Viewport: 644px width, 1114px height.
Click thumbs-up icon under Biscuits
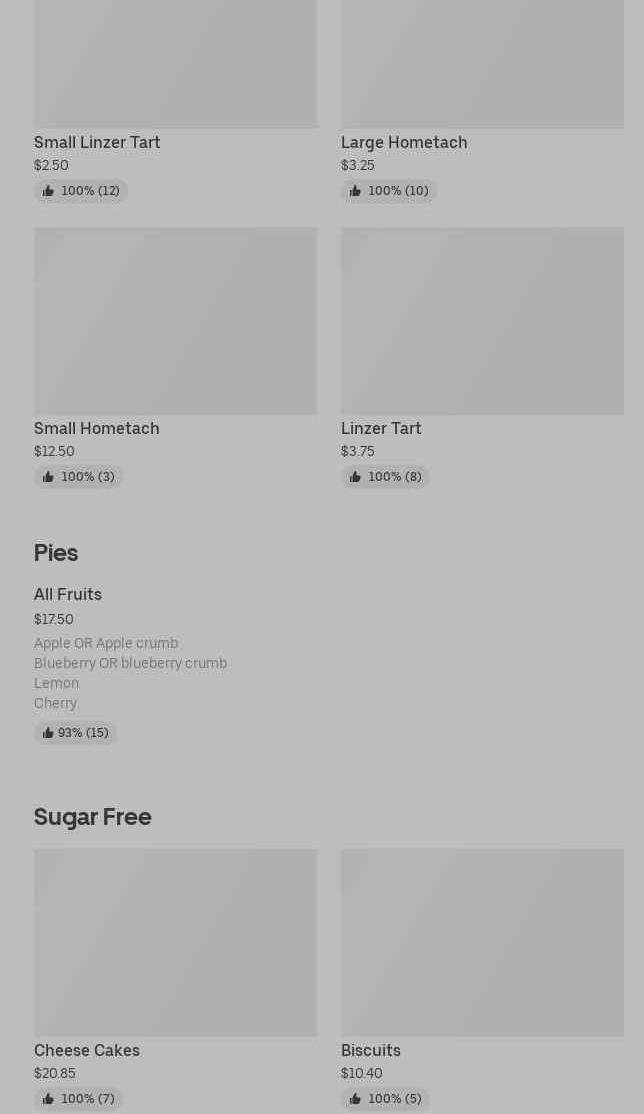355,1099
